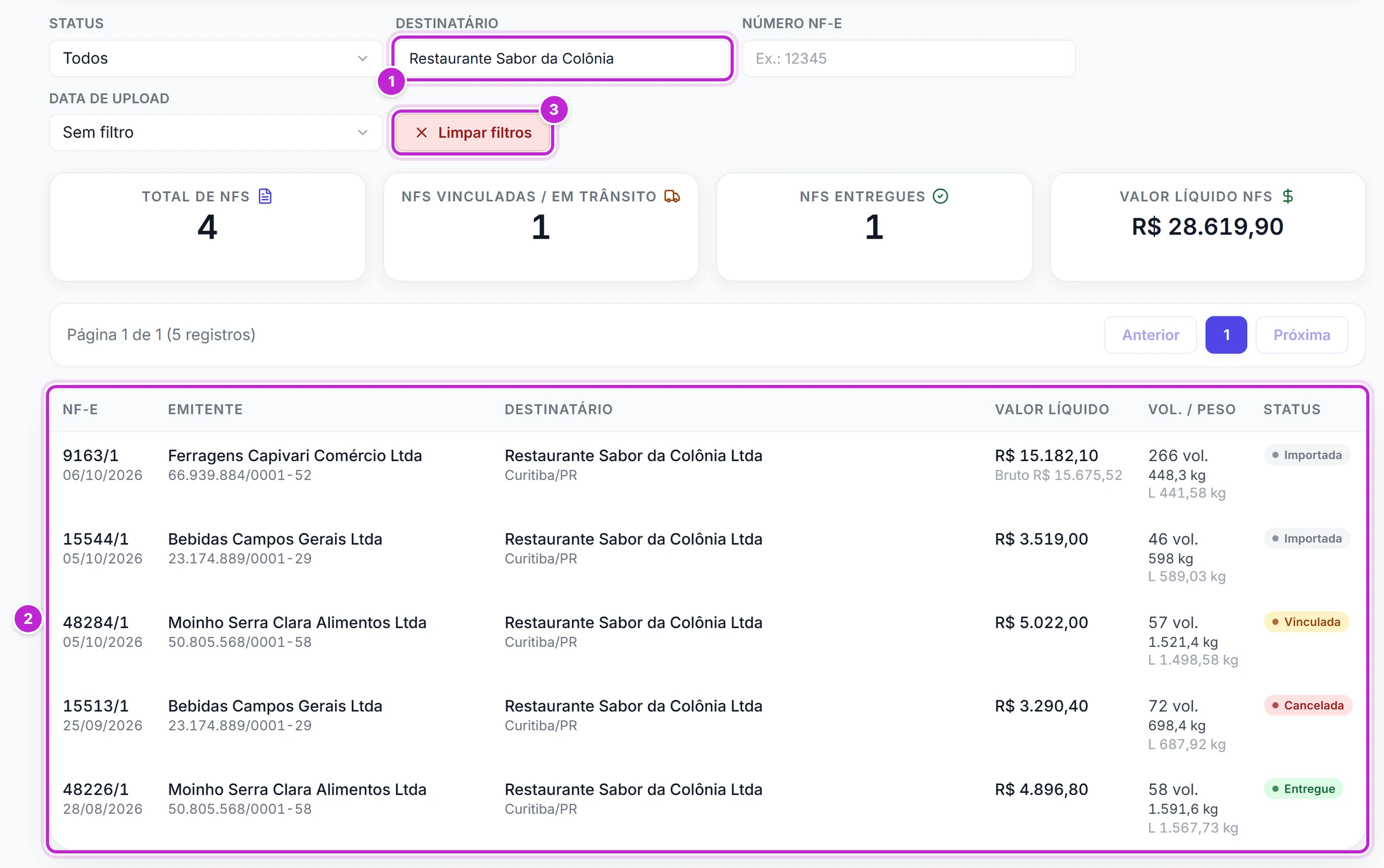1384x868 pixels.
Task: Open NF-e 48226/1
Action: 96,790
